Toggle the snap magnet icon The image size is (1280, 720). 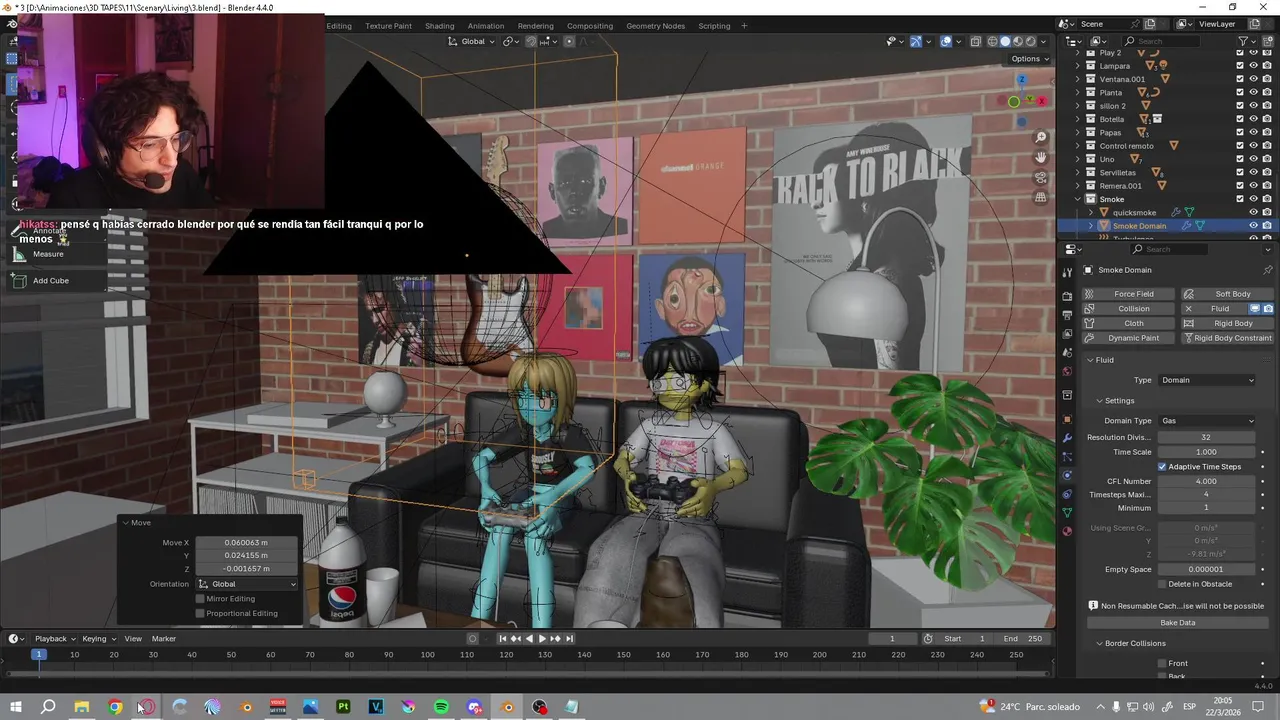[x=531, y=41]
